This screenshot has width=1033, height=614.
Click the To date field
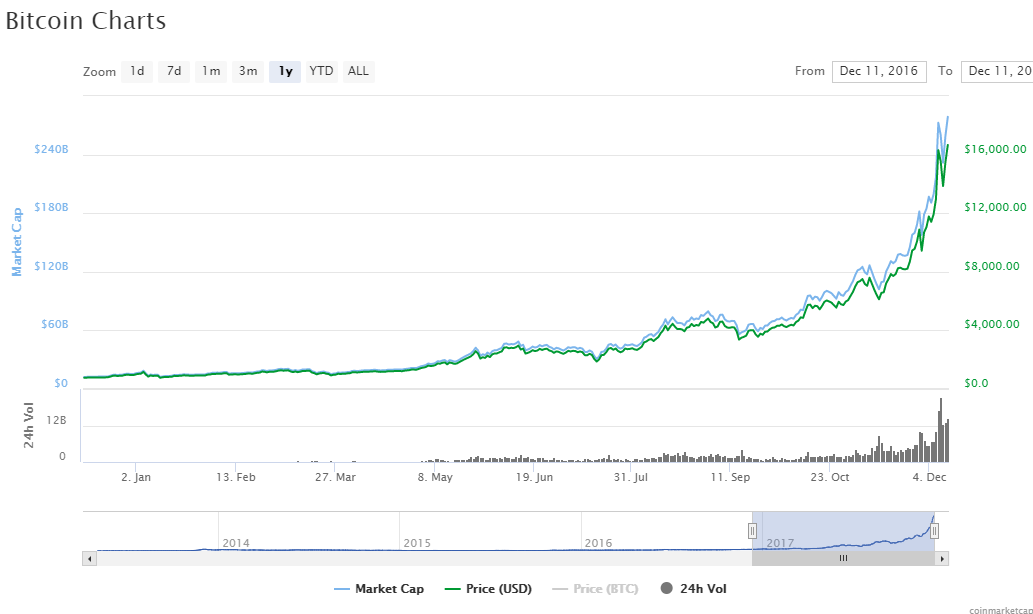997,71
